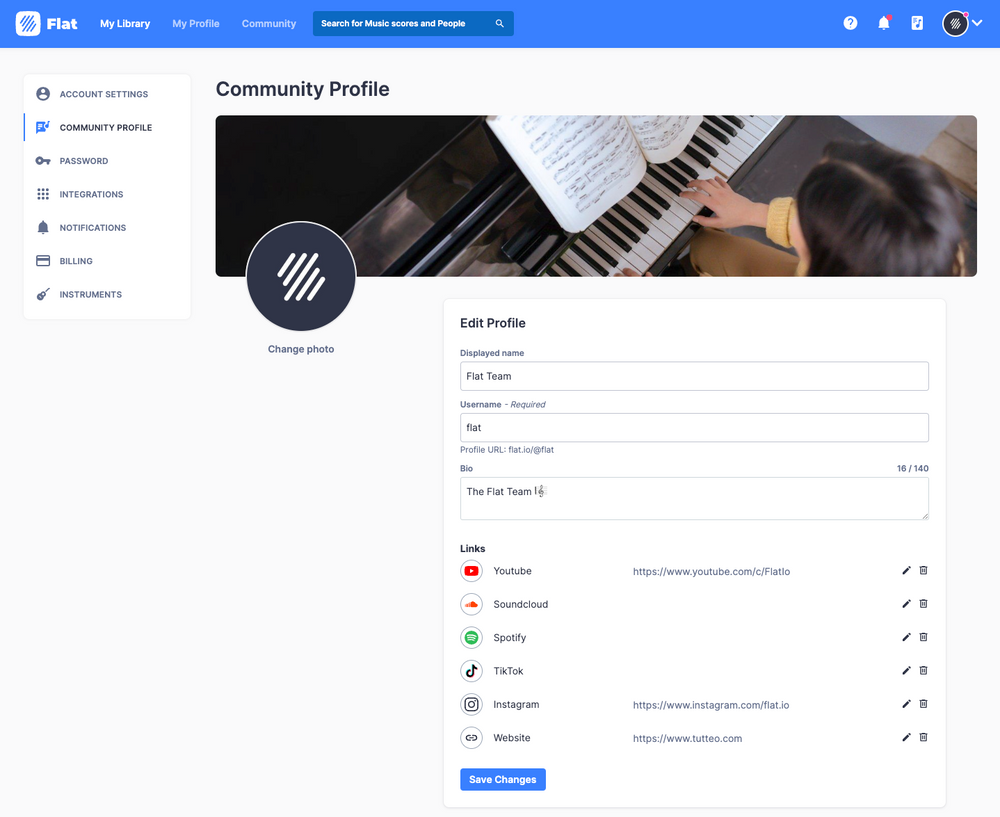The height and width of the screenshot is (817, 1000).
Task: Open My Library in the top navigation
Action: tap(124, 23)
